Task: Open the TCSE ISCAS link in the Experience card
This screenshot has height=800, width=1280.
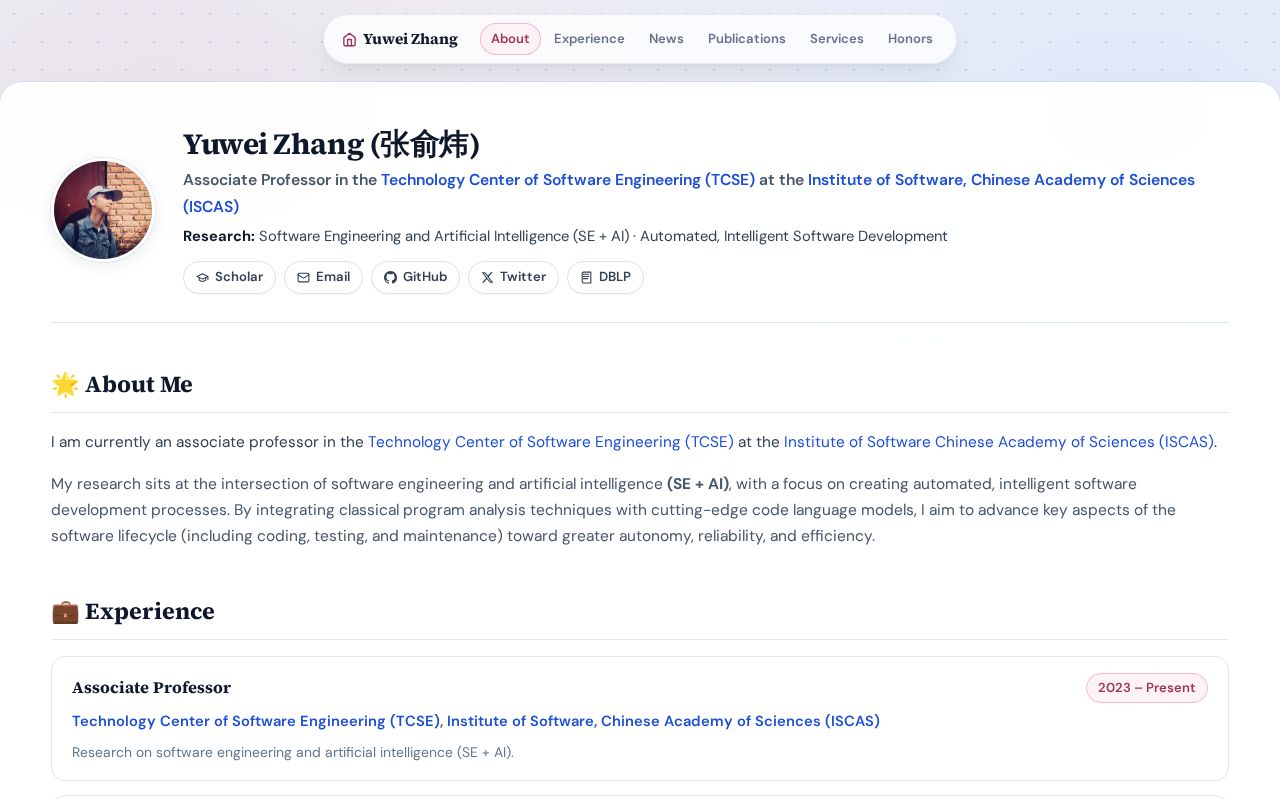Action: pos(476,721)
